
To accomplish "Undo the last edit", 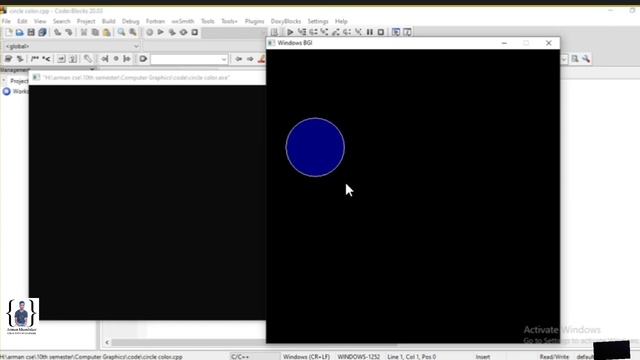I will [x=58, y=32].
